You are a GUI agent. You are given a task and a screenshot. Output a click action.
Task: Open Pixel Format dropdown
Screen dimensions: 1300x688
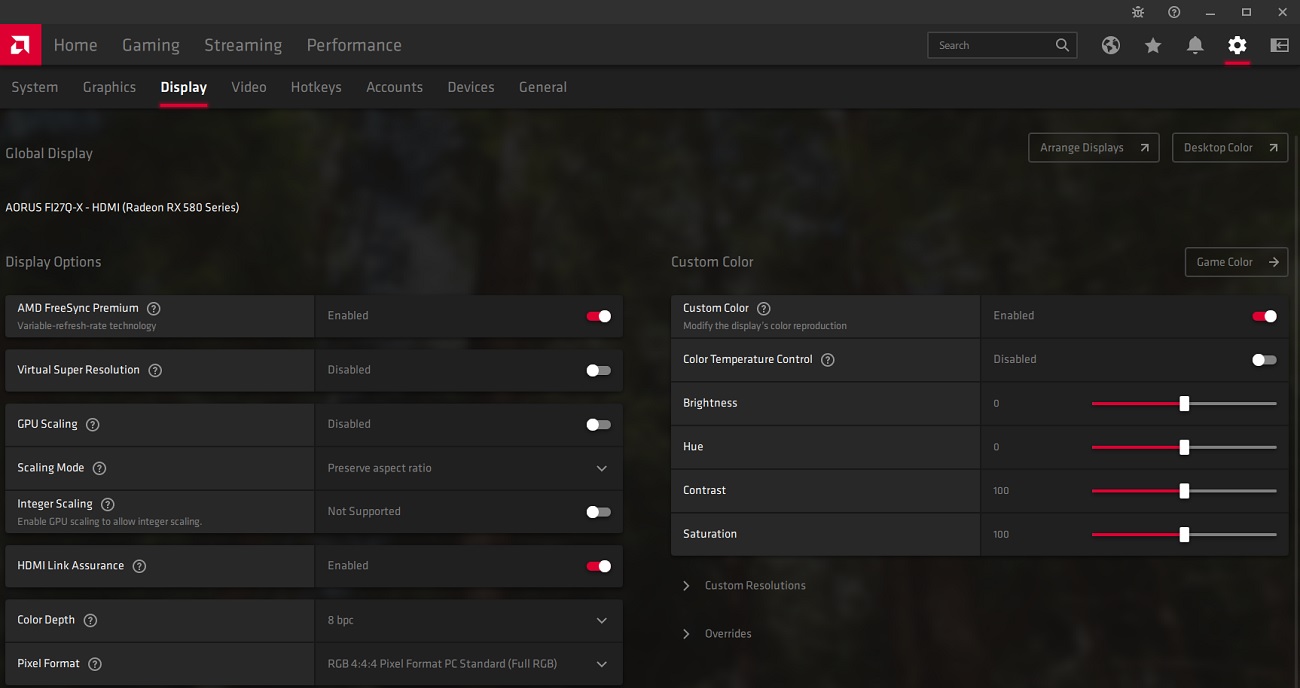coord(469,664)
